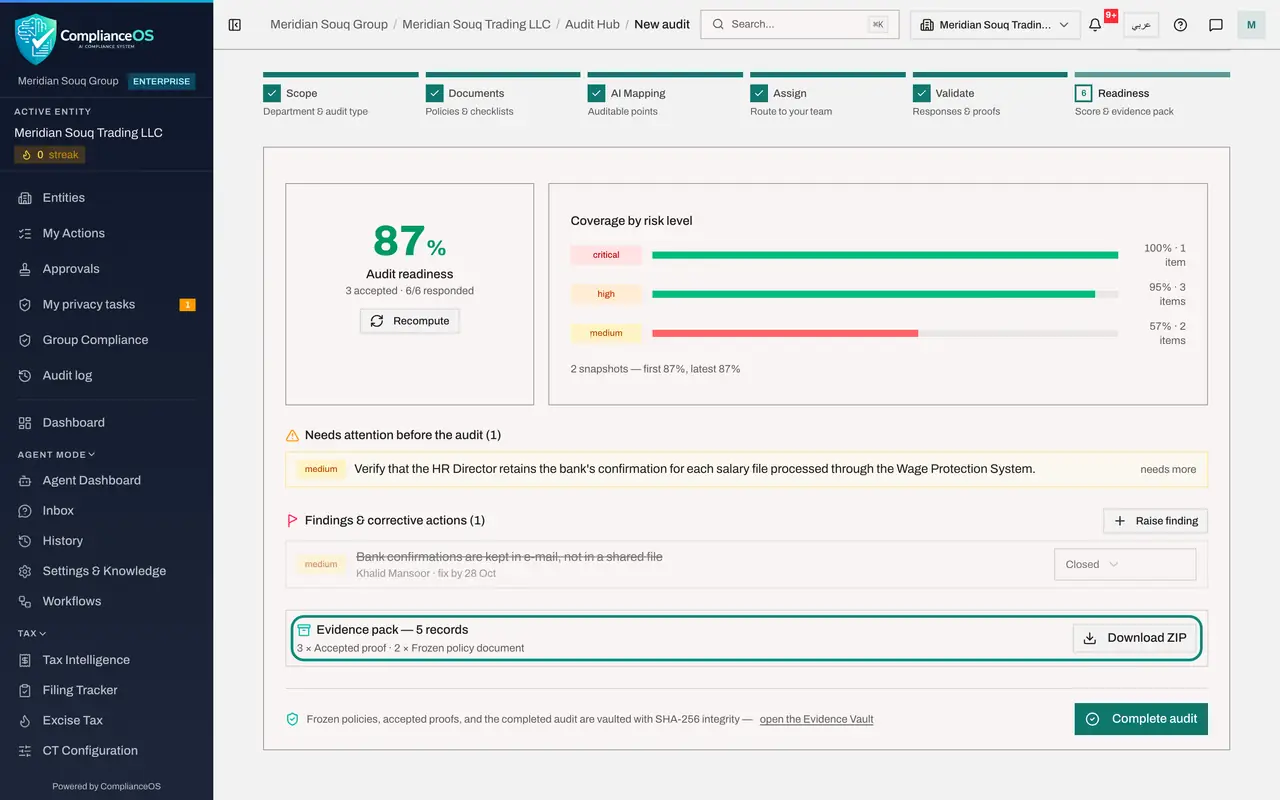Image resolution: width=1280 pixels, height=800 pixels.
Task: Switch language with the Arabic toggle
Action: pyautogui.click(x=1141, y=25)
